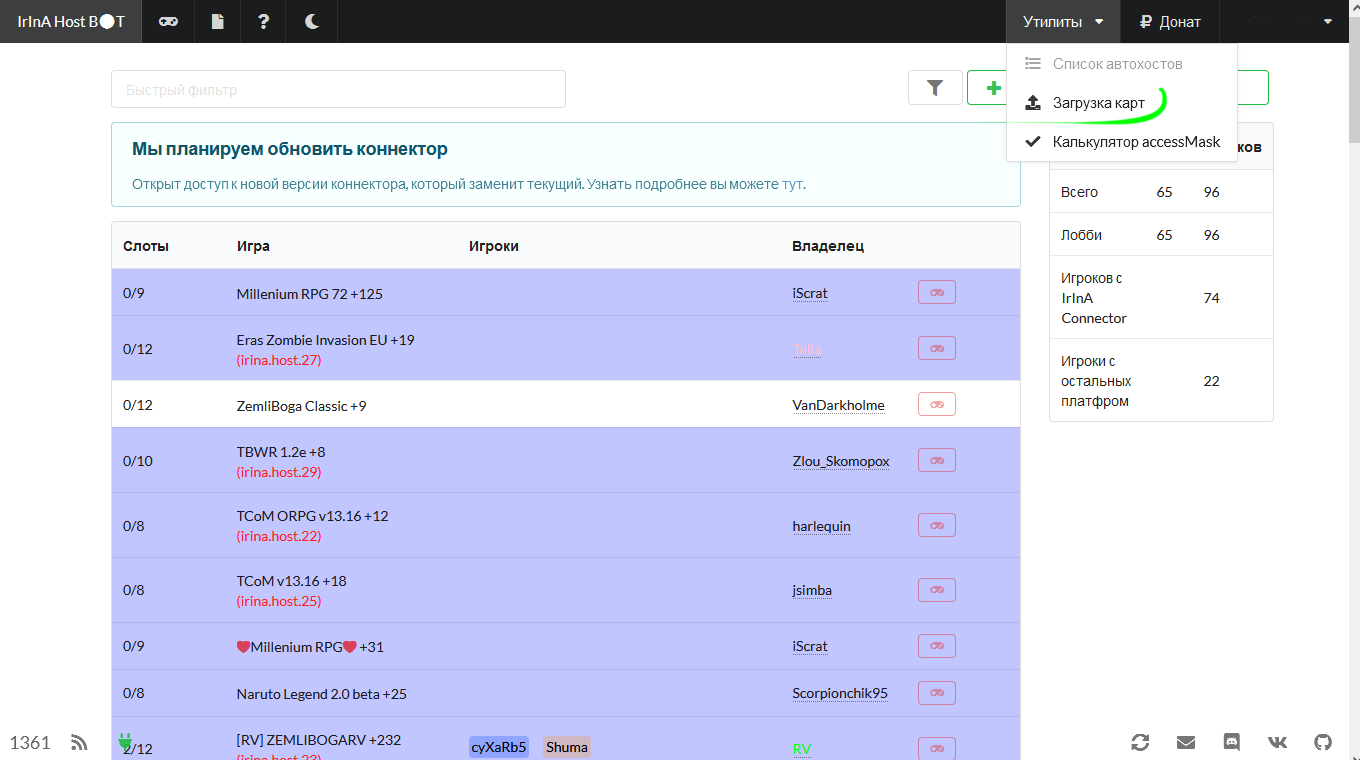This screenshot has width=1360, height=760.
Task: Select Калькулятор accessMask from the menu
Action: 1122,141
